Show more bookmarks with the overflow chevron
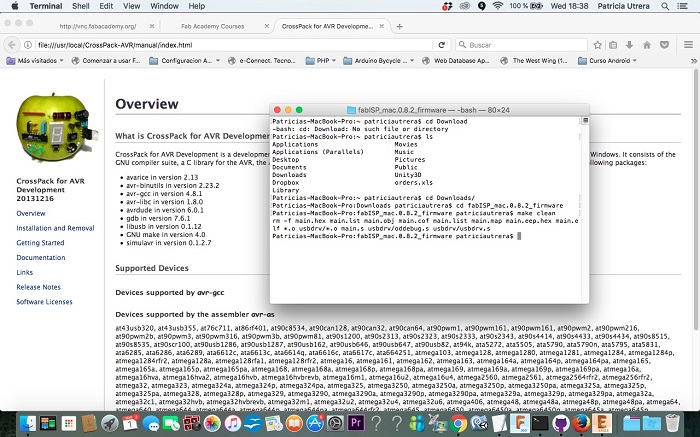The width and height of the screenshot is (700, 437). (x=694, y=61)
